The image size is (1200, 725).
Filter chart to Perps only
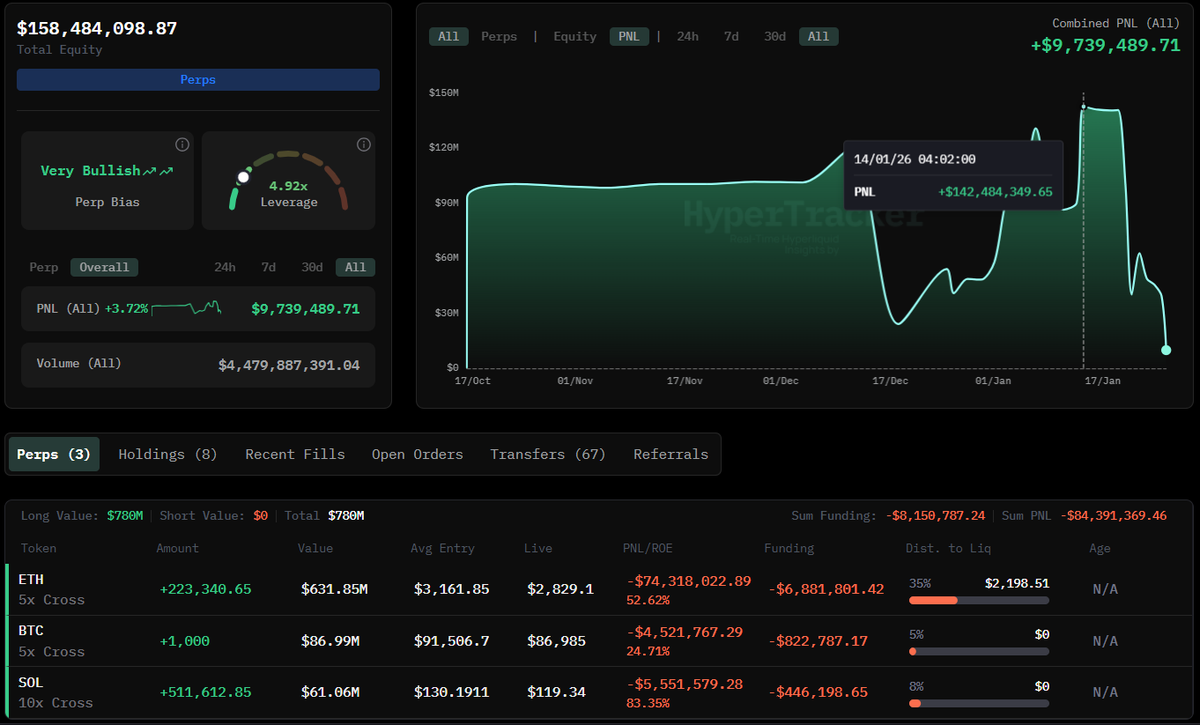(499, 36)
